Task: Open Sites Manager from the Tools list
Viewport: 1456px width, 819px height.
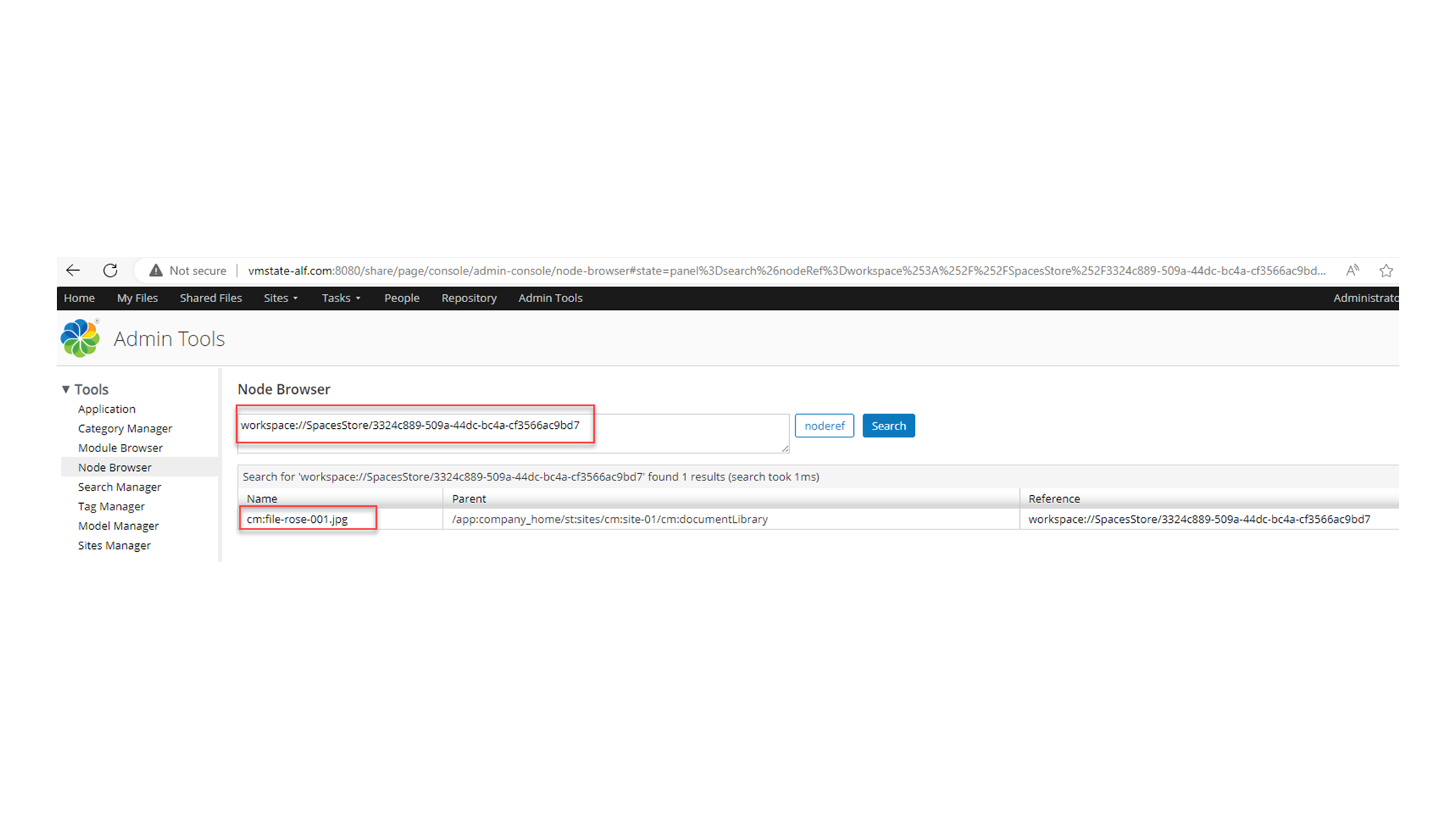Action: click(114, 545)
